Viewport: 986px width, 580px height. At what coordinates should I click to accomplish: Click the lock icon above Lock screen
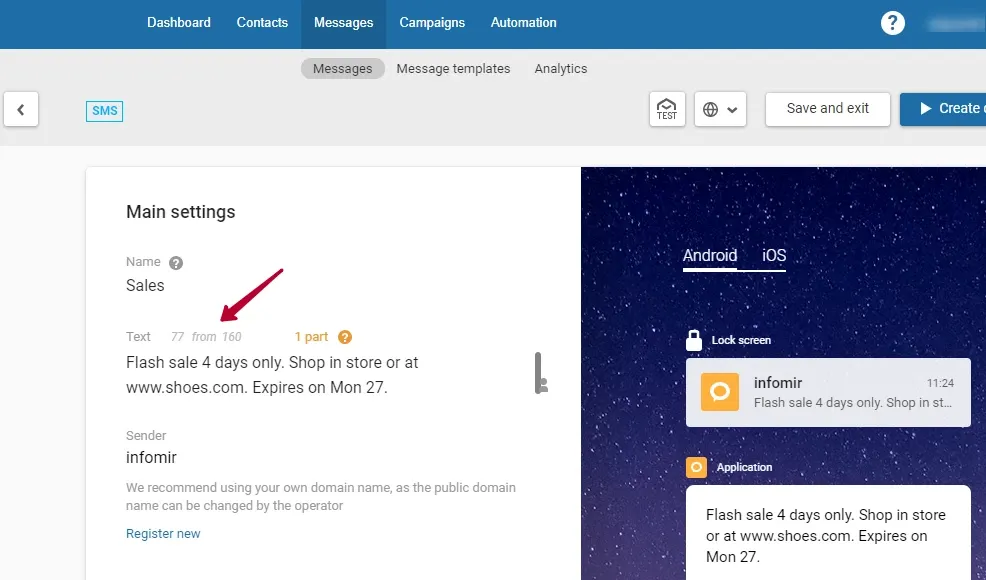[x=694, y=341]
